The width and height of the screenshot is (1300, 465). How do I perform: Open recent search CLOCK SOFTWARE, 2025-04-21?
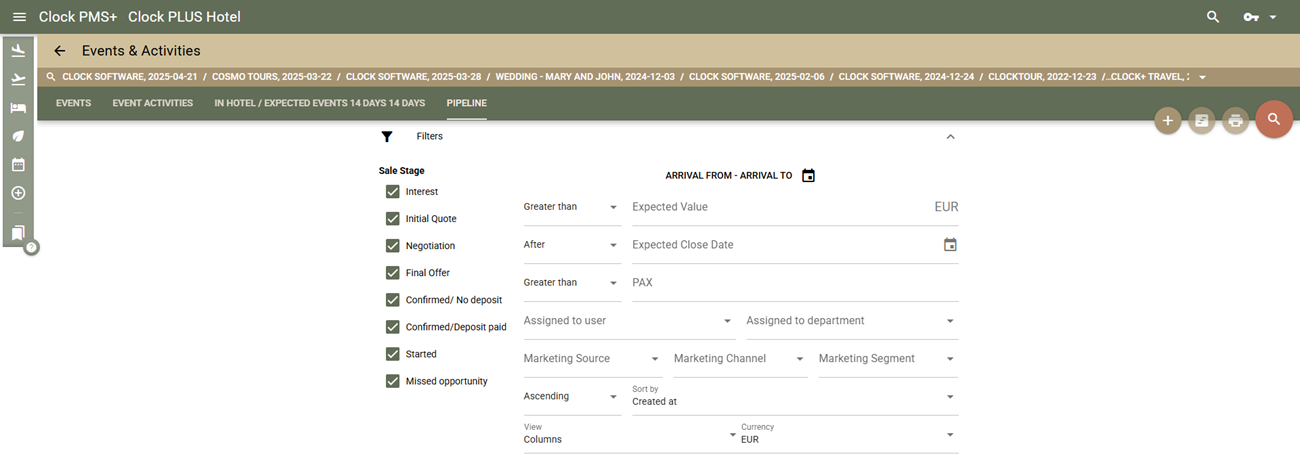tap(131, 77)
